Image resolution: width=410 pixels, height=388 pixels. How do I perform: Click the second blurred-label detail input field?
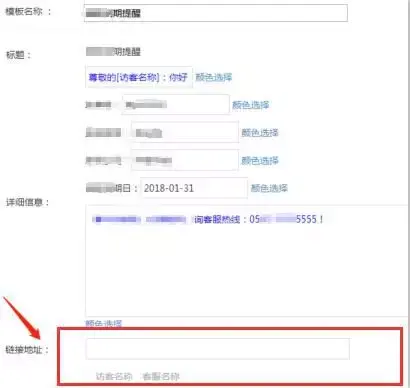tap(185, 132)
